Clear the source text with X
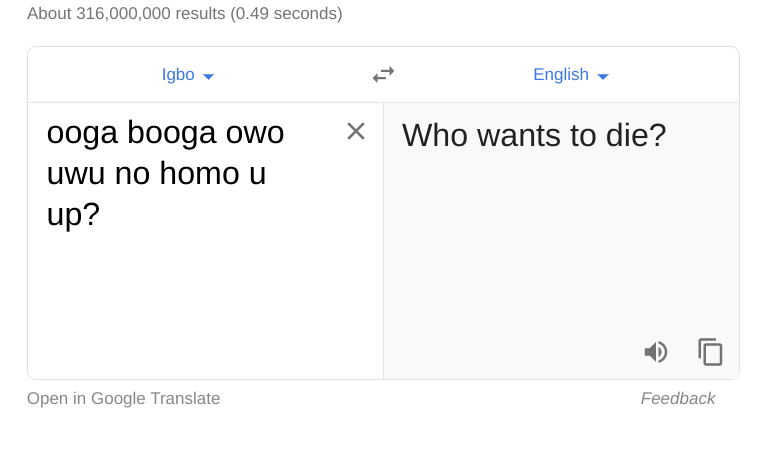Image resolution: width=775 pixels, height=453 pixels. 356,131
